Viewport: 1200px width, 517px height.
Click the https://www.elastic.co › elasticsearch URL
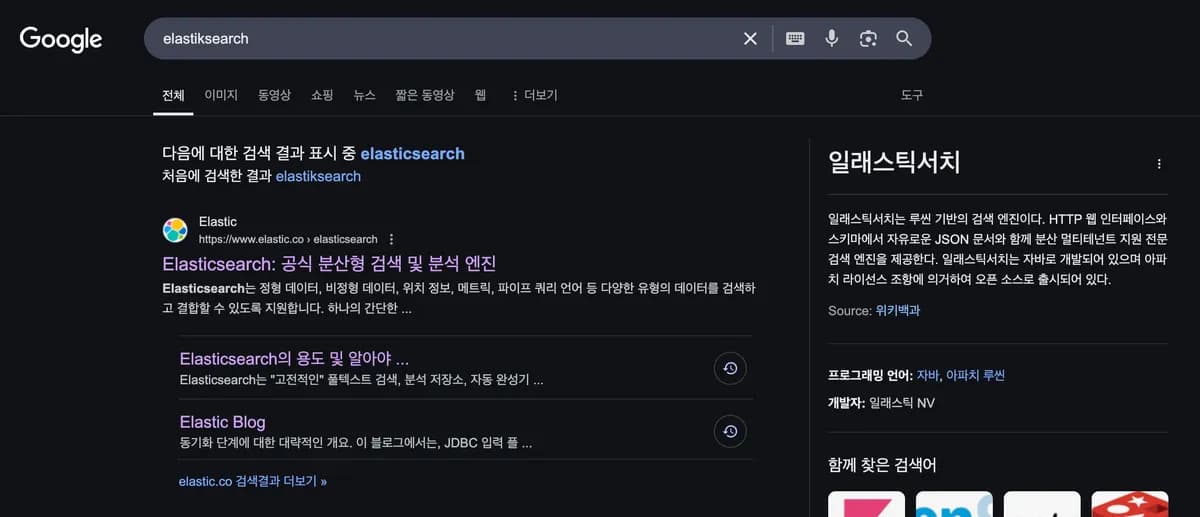(288, 239)
